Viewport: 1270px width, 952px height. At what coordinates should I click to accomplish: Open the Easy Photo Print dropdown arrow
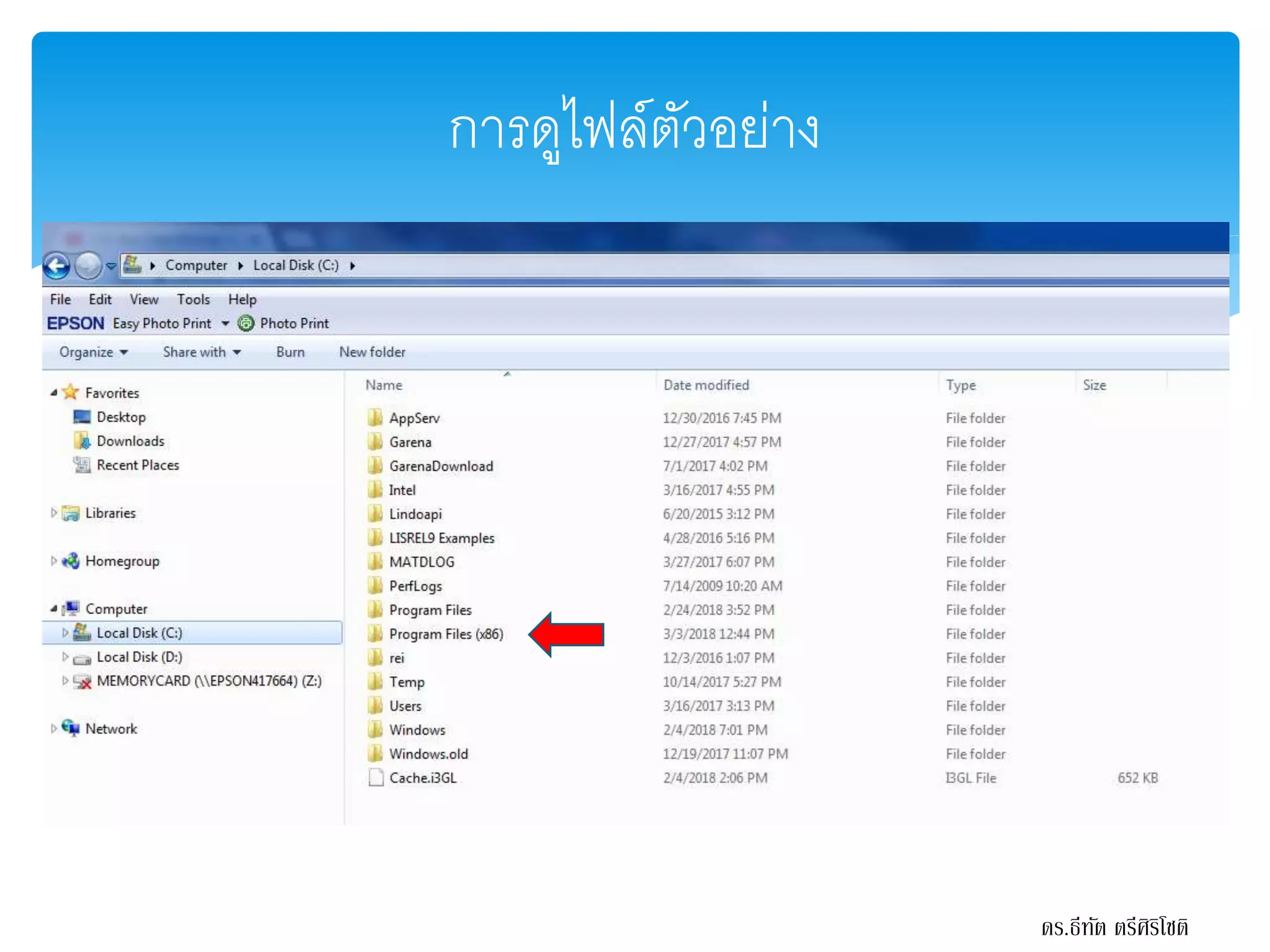(x=225, y=324)
